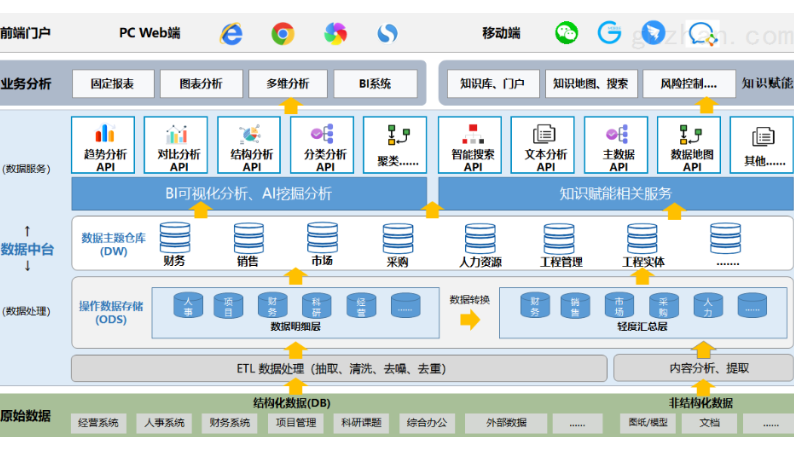
Task: Click the 移动端 label
Action: 501,33
